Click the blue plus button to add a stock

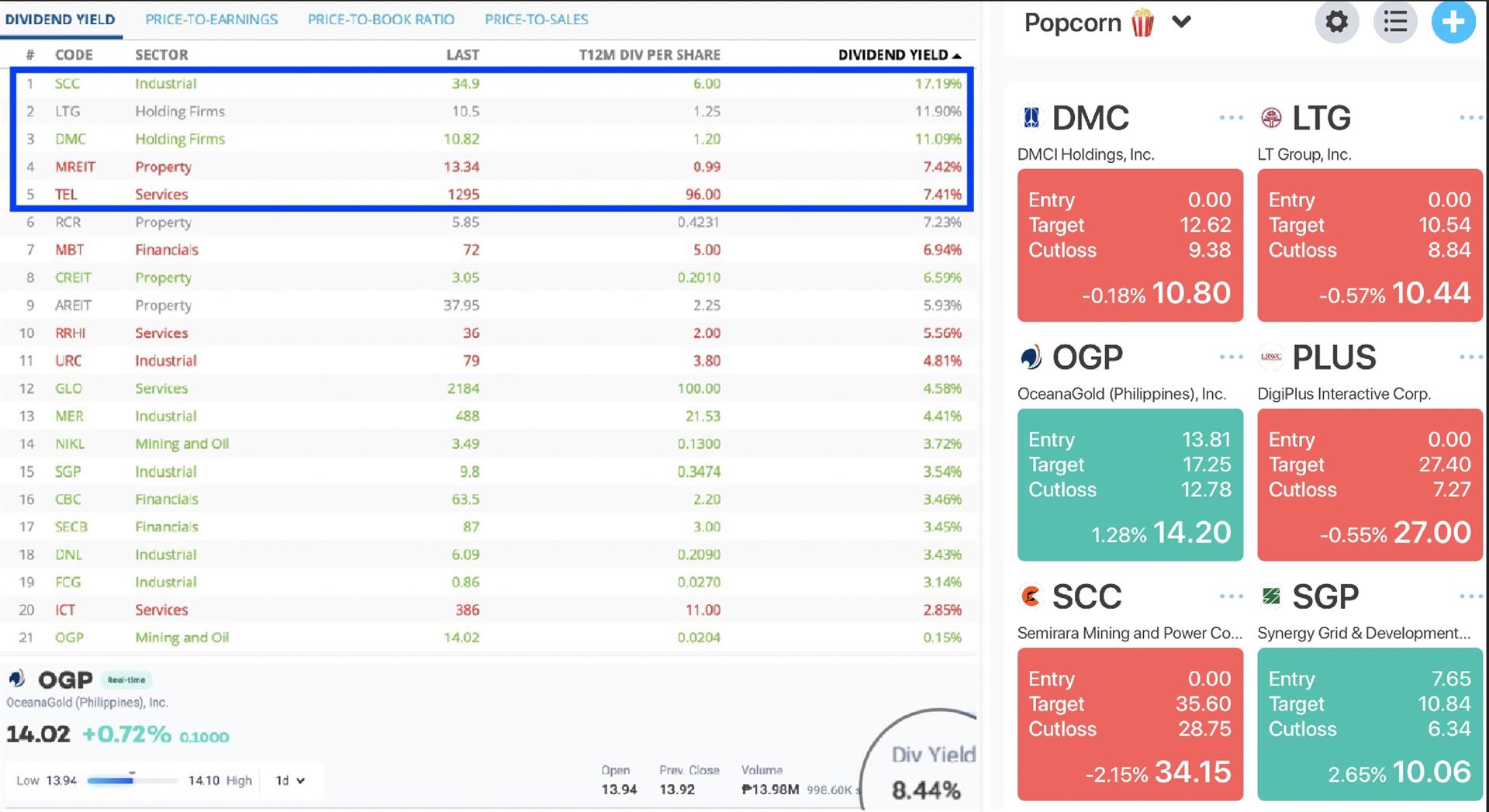pyautogui.click(x=1453, y=22)
